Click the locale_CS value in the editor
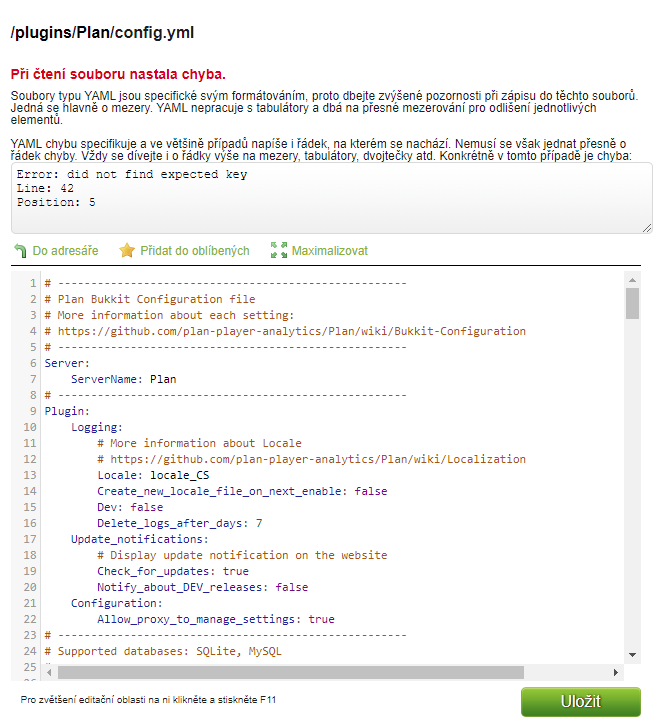Viewport: 670px width, 721px height. [166, 475]
